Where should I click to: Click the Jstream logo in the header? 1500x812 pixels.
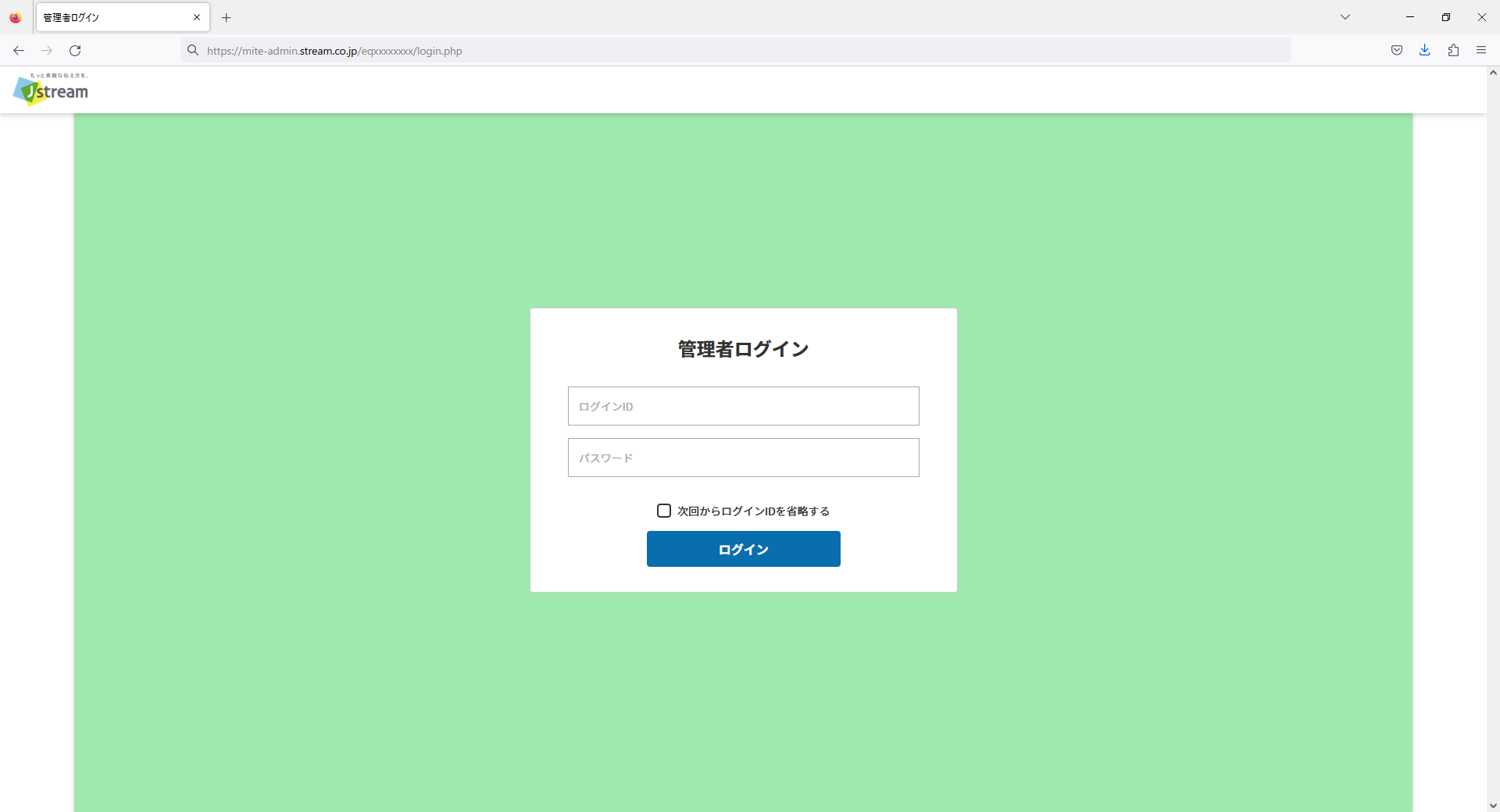(x=51, y=89)
